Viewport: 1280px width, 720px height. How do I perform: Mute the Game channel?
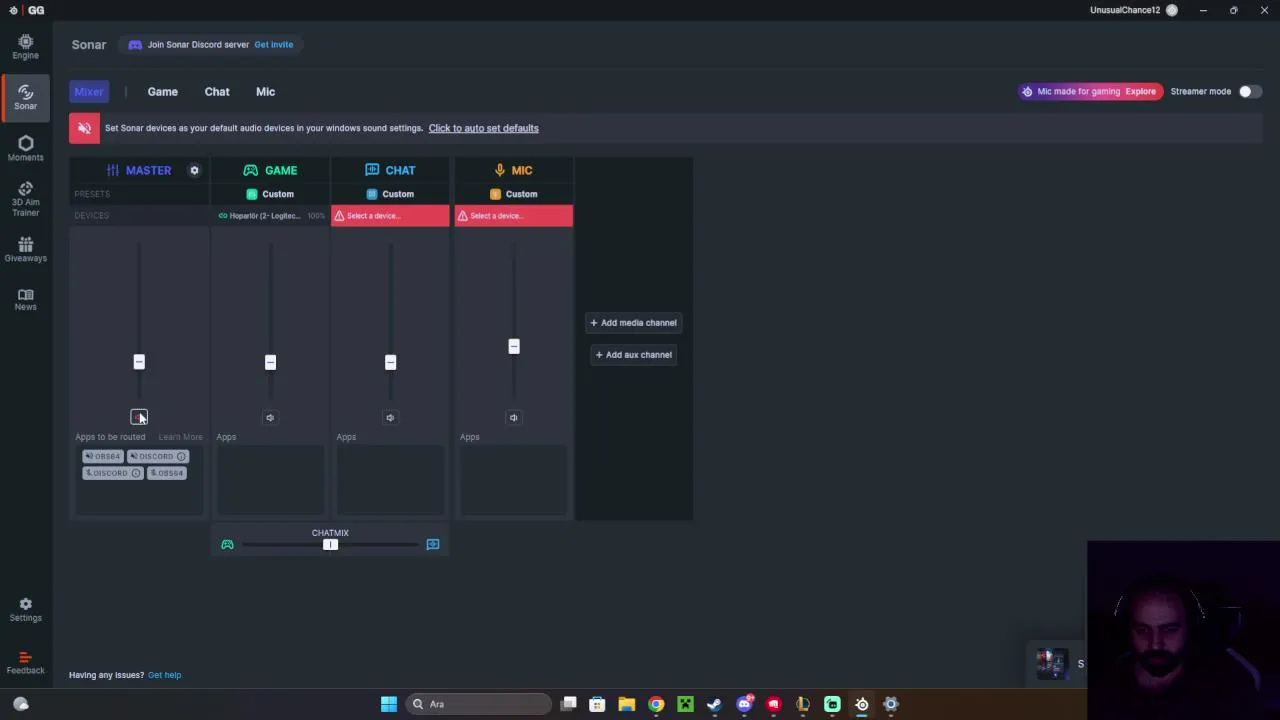270,417
